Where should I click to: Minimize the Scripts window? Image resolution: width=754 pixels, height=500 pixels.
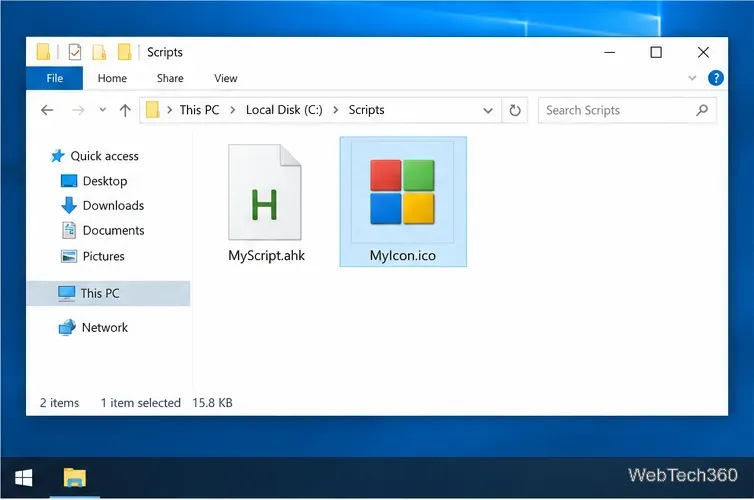coord(609,52)
